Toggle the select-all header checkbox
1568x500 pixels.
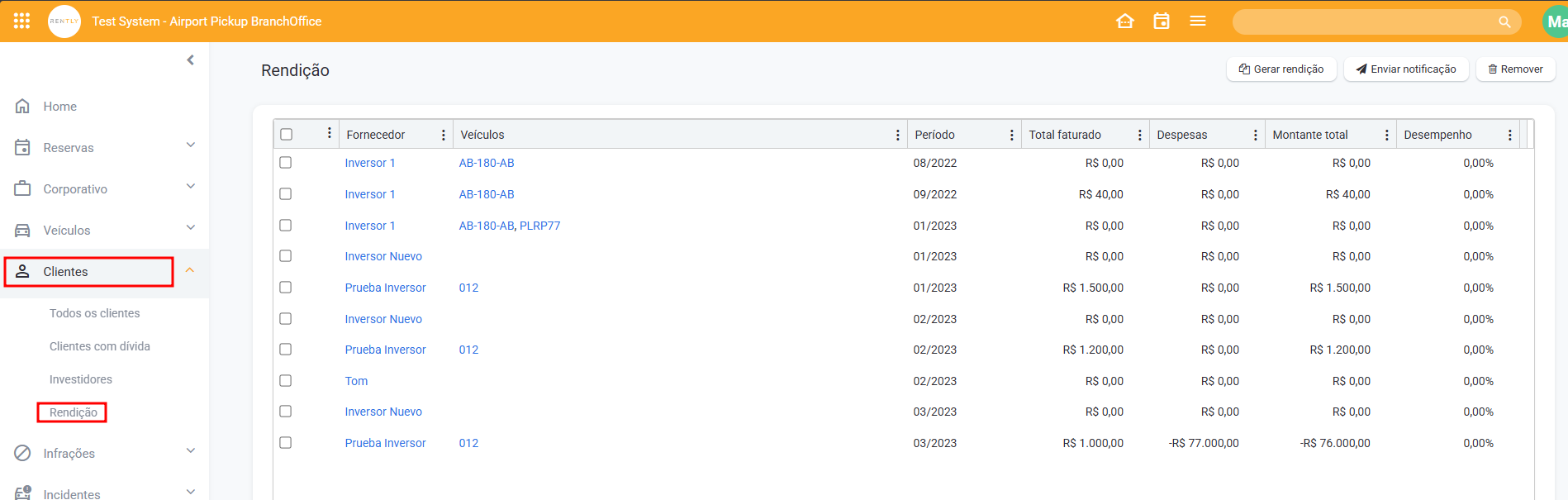point(287,135)
